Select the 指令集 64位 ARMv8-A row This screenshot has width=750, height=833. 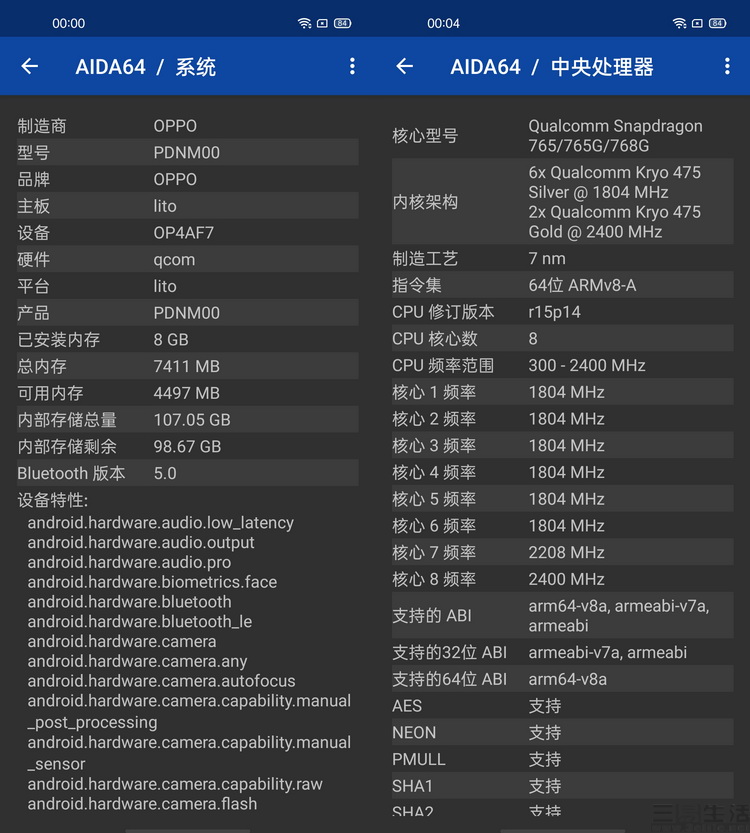[x=562, y=285]
